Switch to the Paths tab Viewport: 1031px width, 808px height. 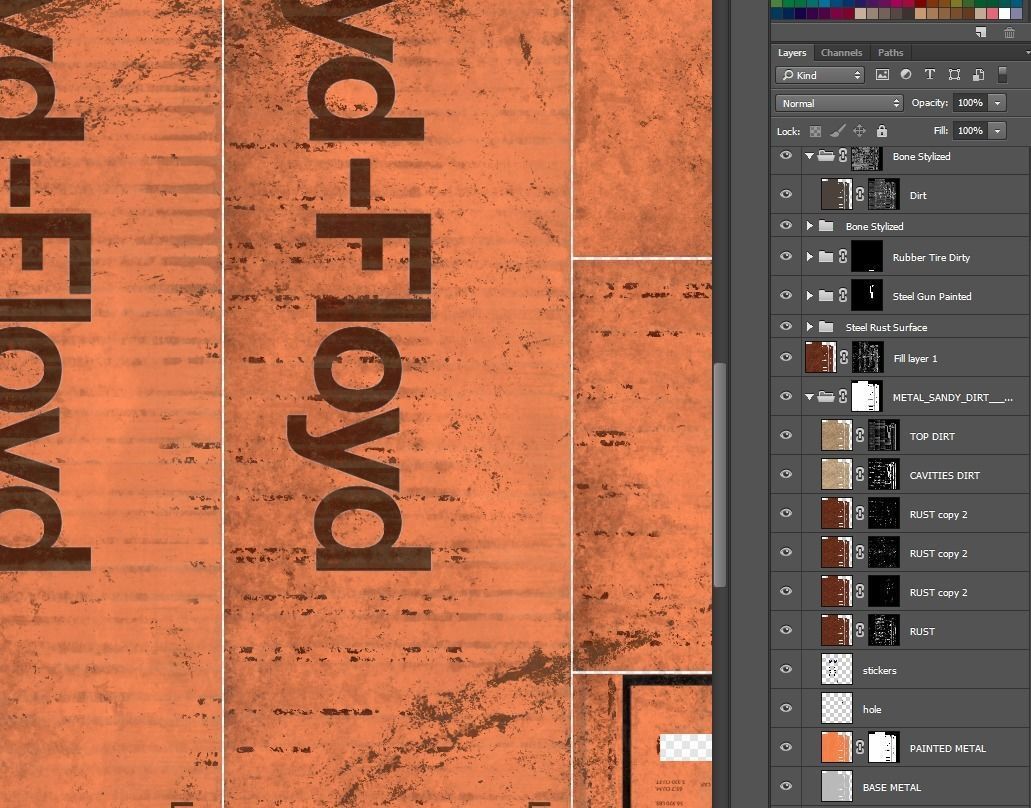(x=890, y=53)
